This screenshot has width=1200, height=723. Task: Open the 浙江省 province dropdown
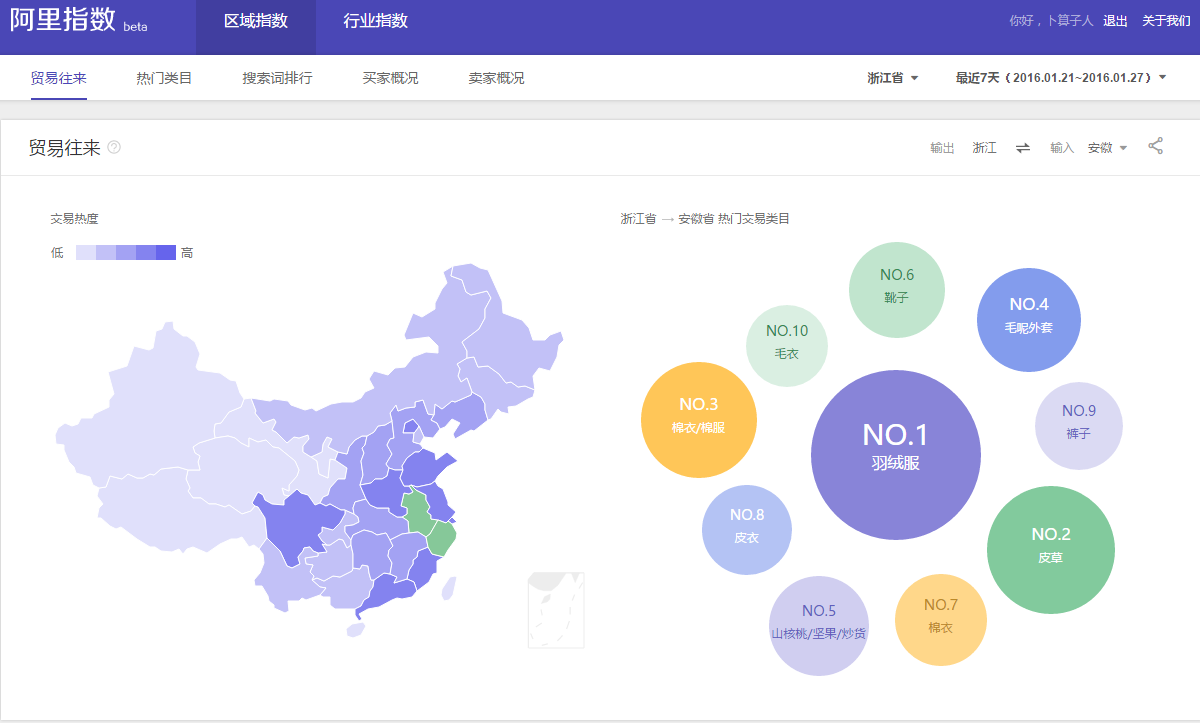tap(893, 78)
